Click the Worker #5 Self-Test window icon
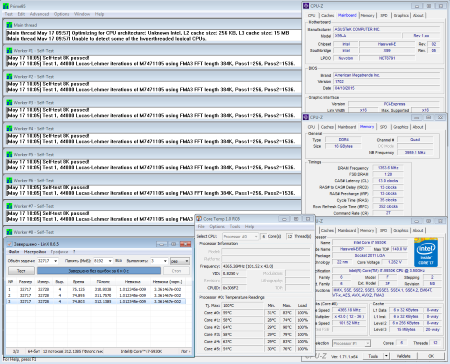Screen dimensions: 450x364 click(9, 154)
